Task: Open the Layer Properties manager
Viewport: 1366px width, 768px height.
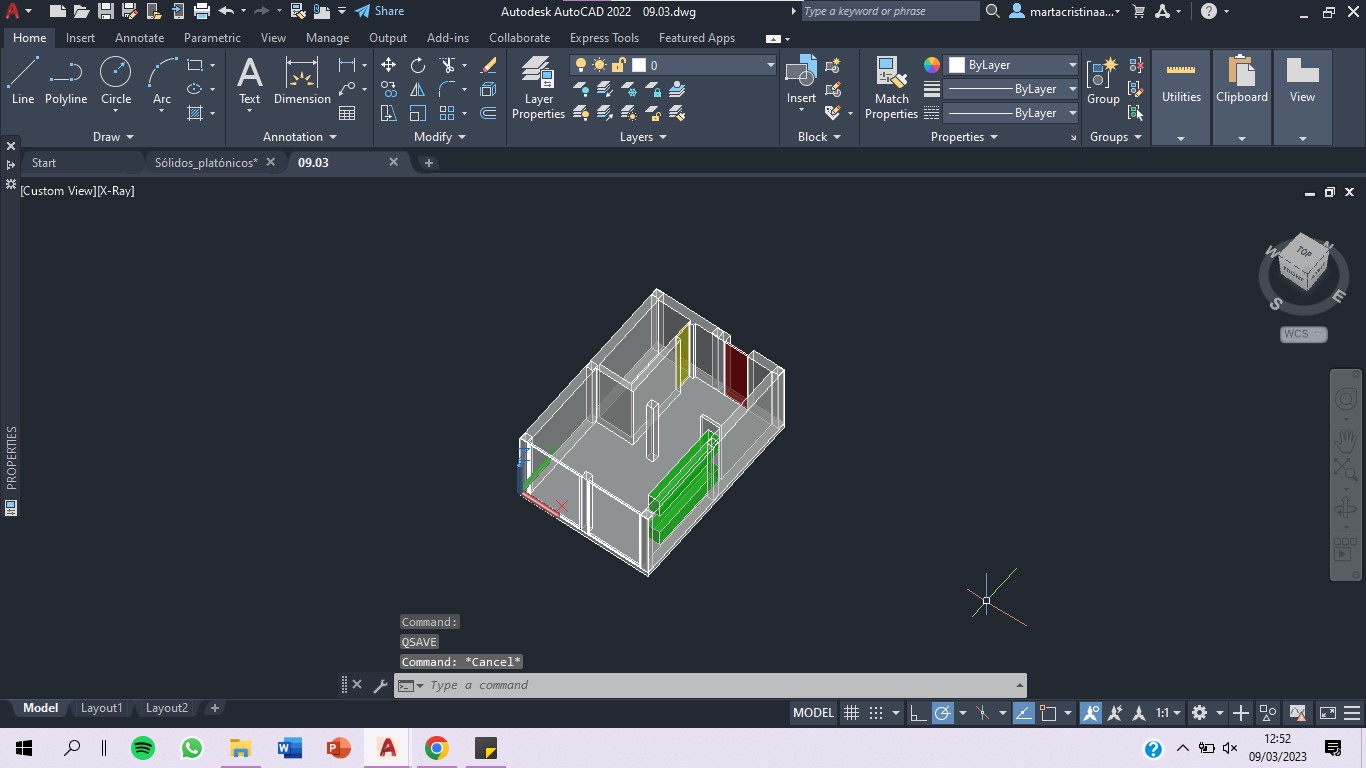Action: (538, 88)
